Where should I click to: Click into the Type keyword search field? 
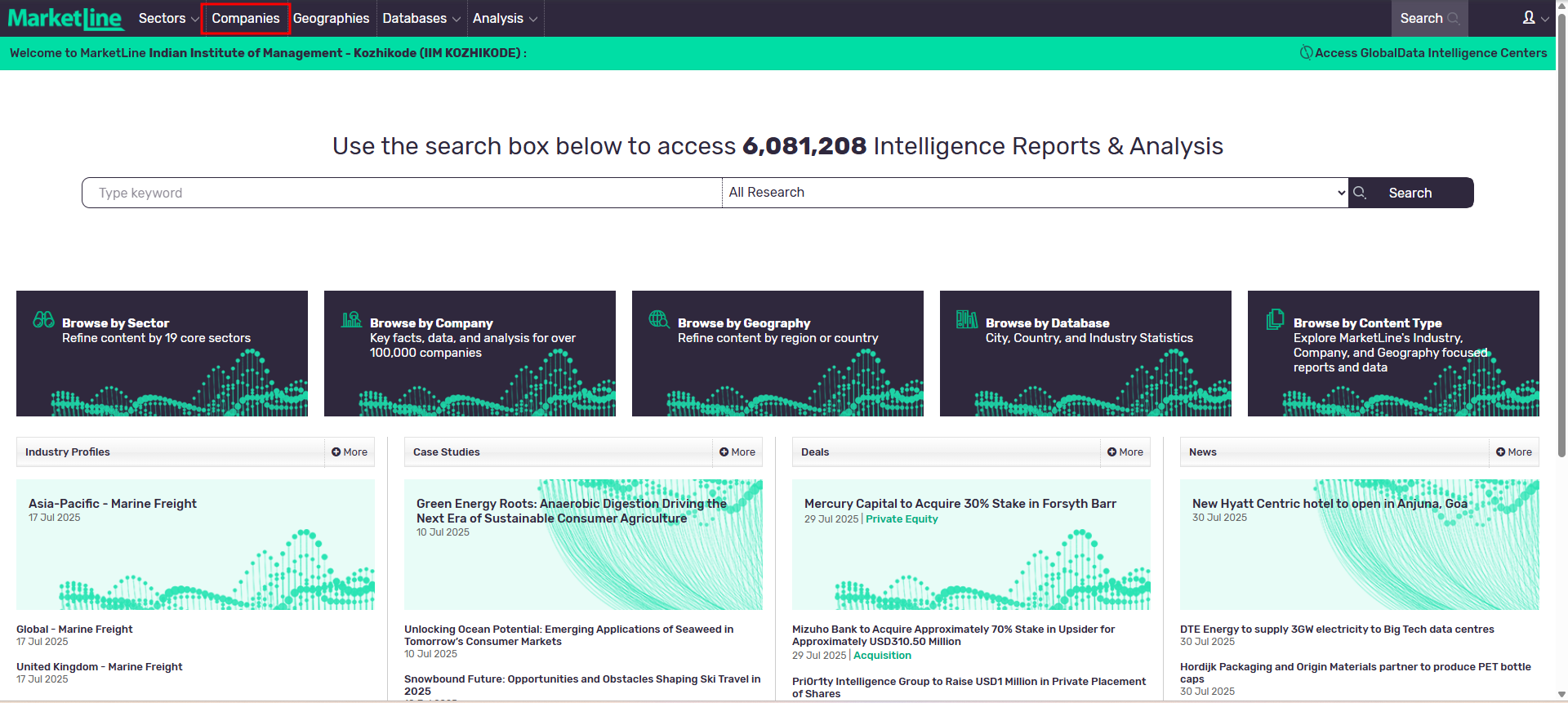[402, 193]
